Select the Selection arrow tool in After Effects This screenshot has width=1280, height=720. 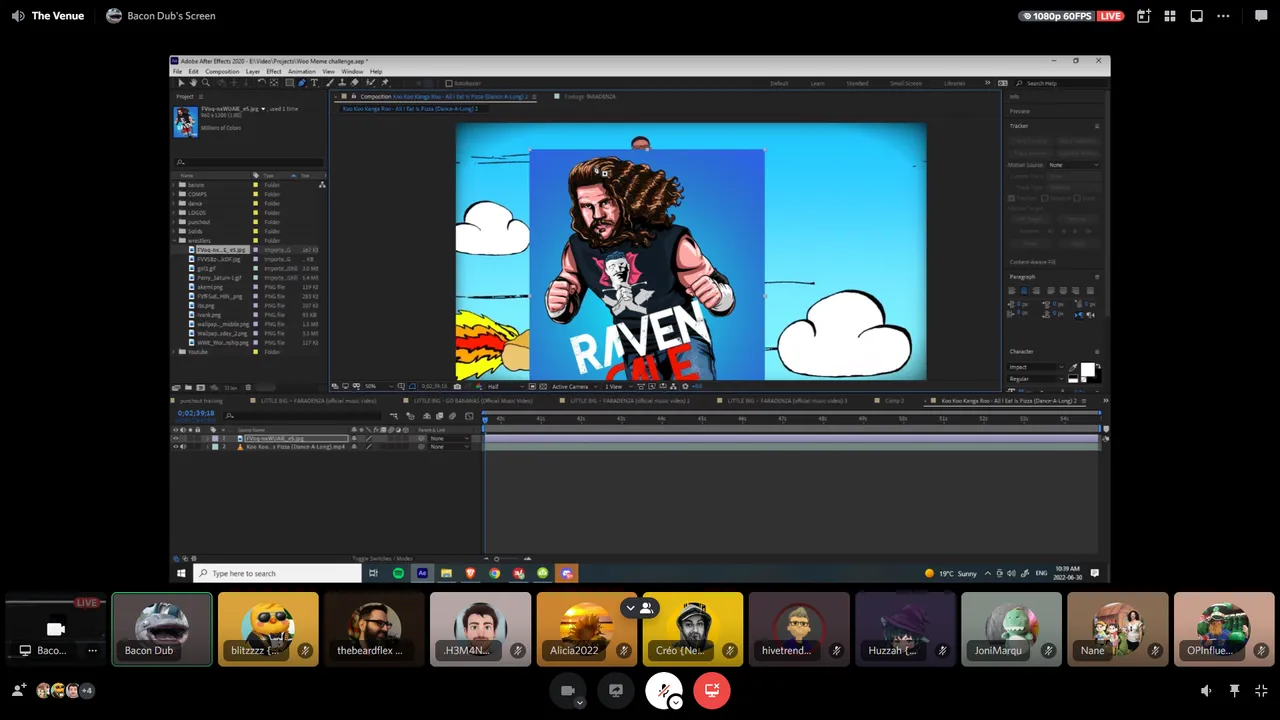coord(181,83)
